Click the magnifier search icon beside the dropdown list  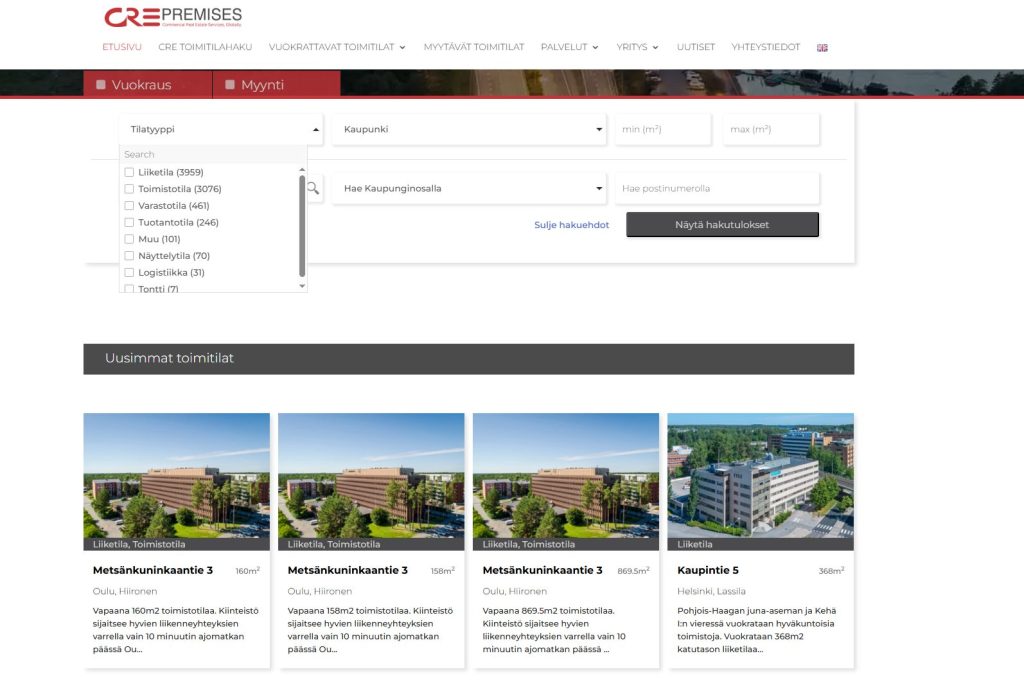[x=313, y=188]
